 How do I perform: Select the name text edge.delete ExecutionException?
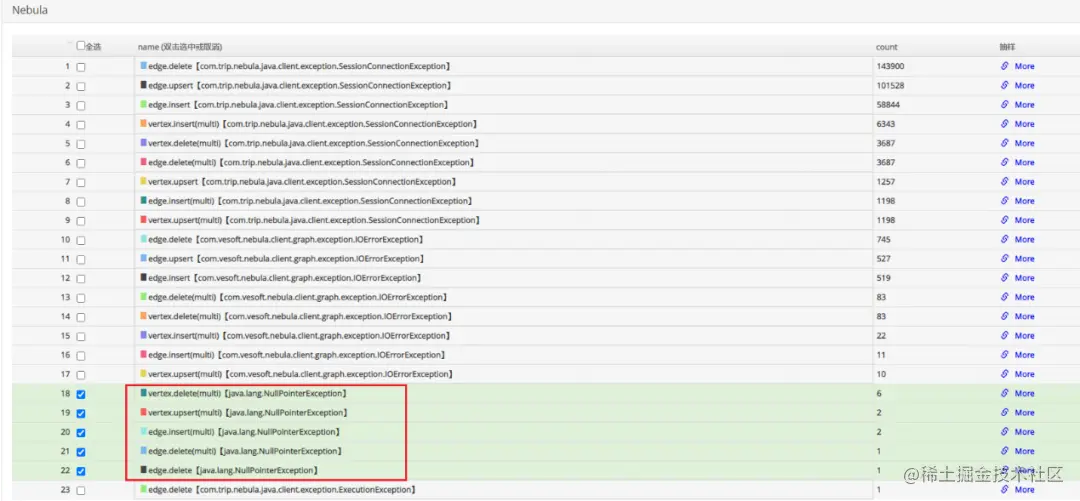click(282, 489)
